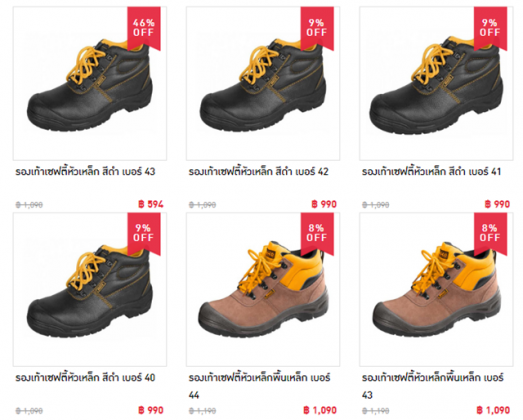Open the black safety shoe size 41 image

tap(436, 83)
